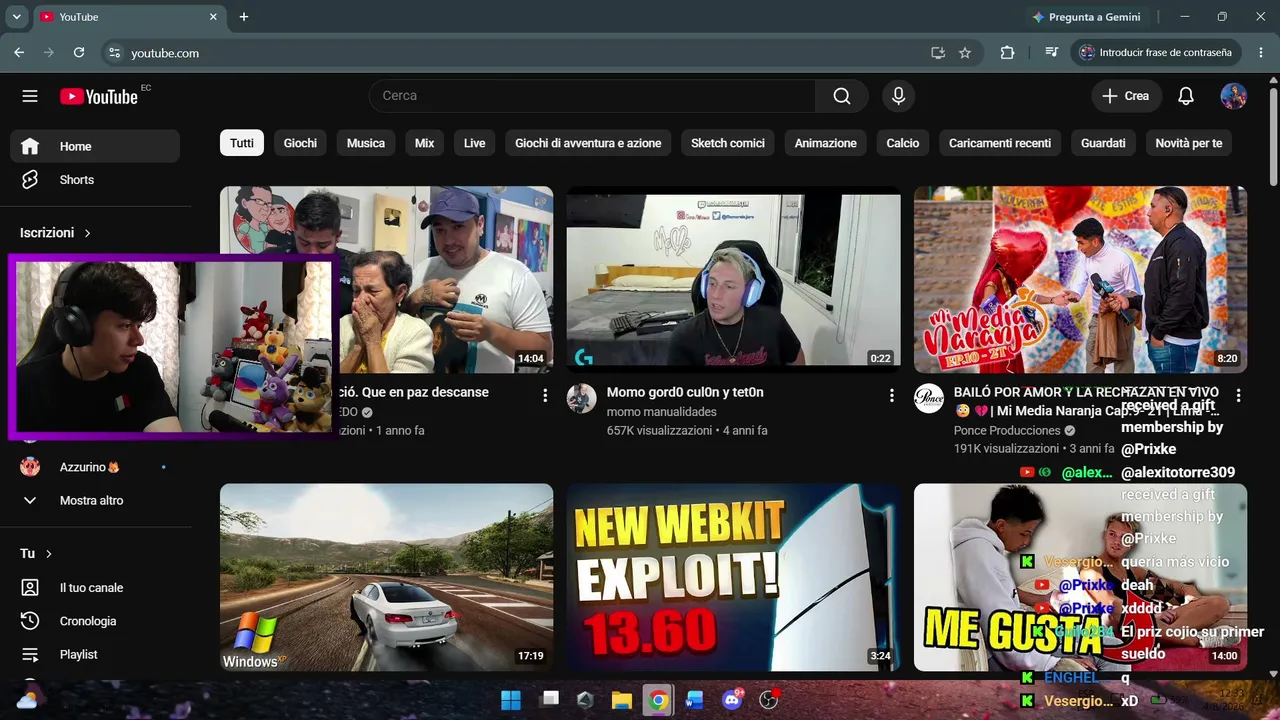This screenshot has height=720, width=1280.
Task: Open the media controls icon
Action: tap(1051, 53)
